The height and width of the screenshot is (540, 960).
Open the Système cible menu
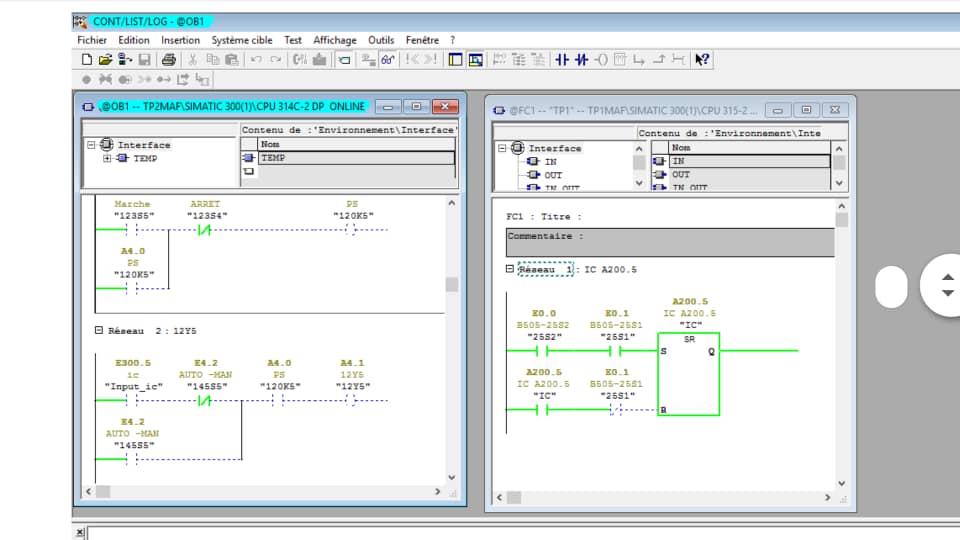(x=241, y=40)
